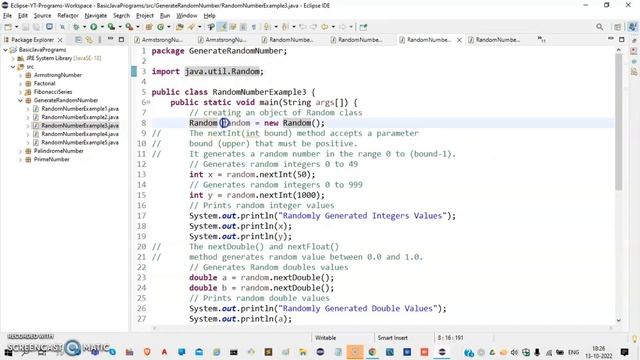Switch to the first ArmstrongNu... editor tab

point(159,40)
